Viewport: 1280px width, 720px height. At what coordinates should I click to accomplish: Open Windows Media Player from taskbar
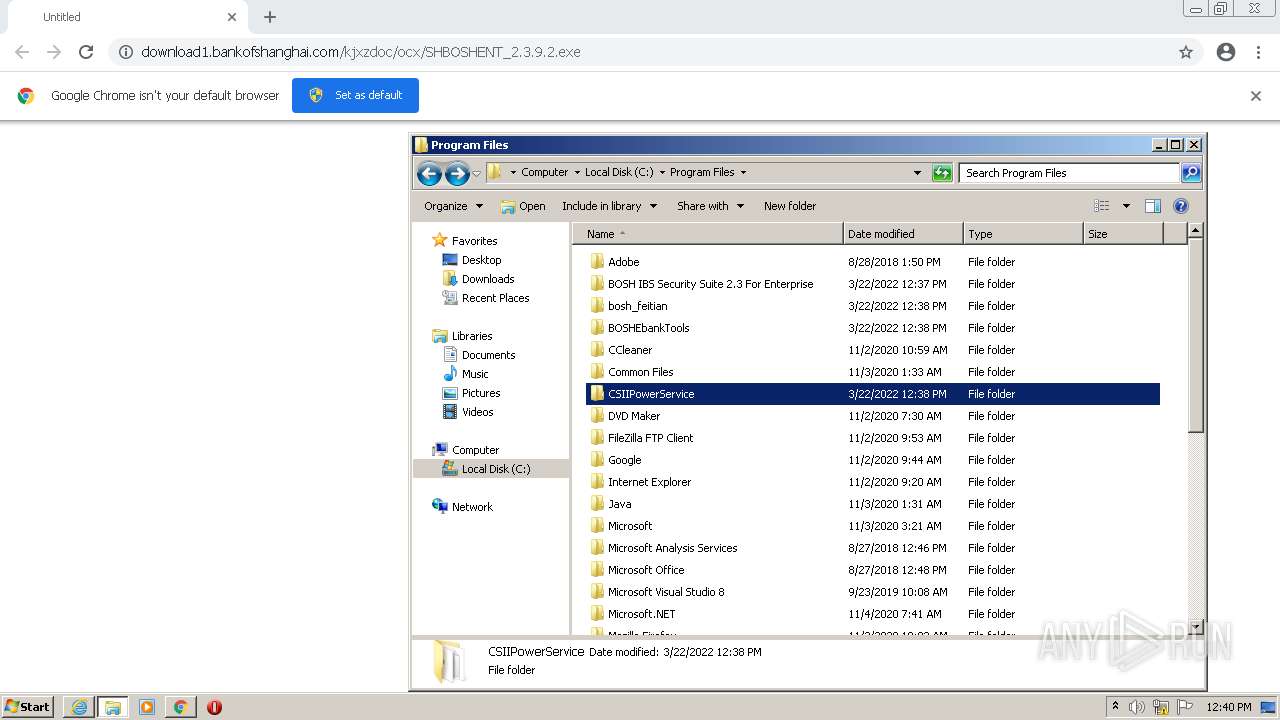(x=147, y=707)
